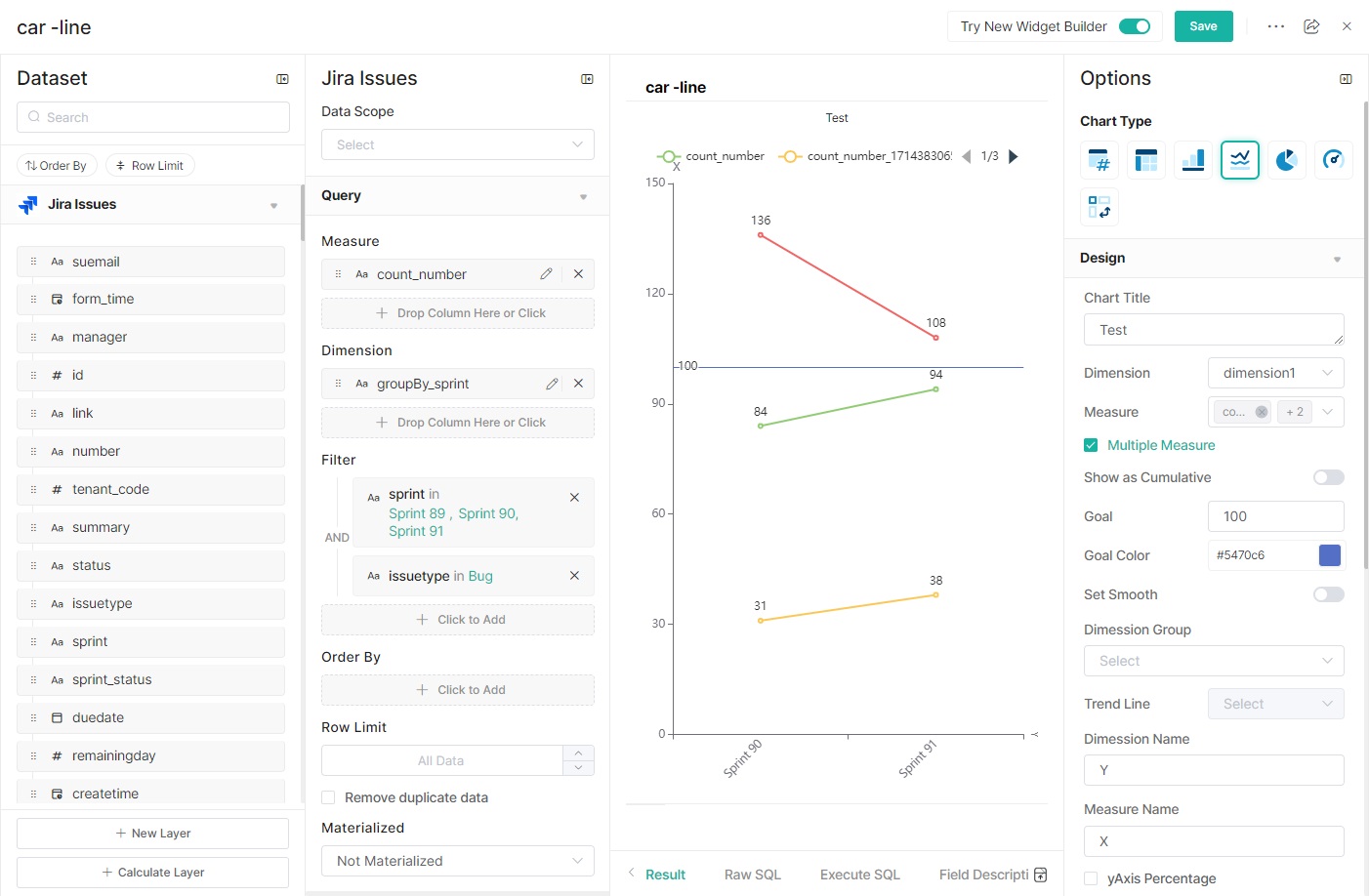Click the share icon in the top bar
This screenshot has width=1369, height=896.
1311,26
